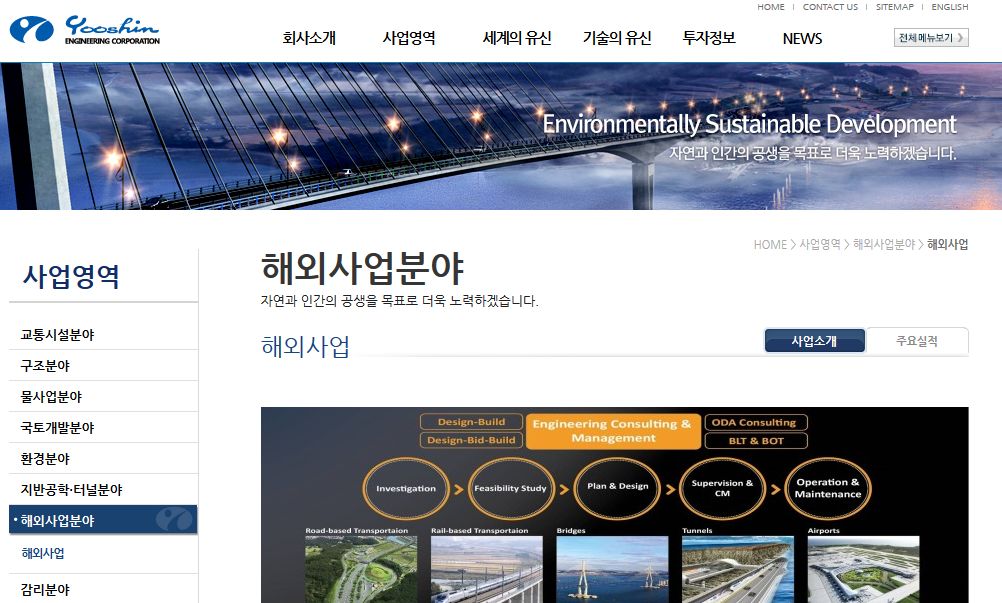Select 구조분야 from the left sidebar

(46, 366)
